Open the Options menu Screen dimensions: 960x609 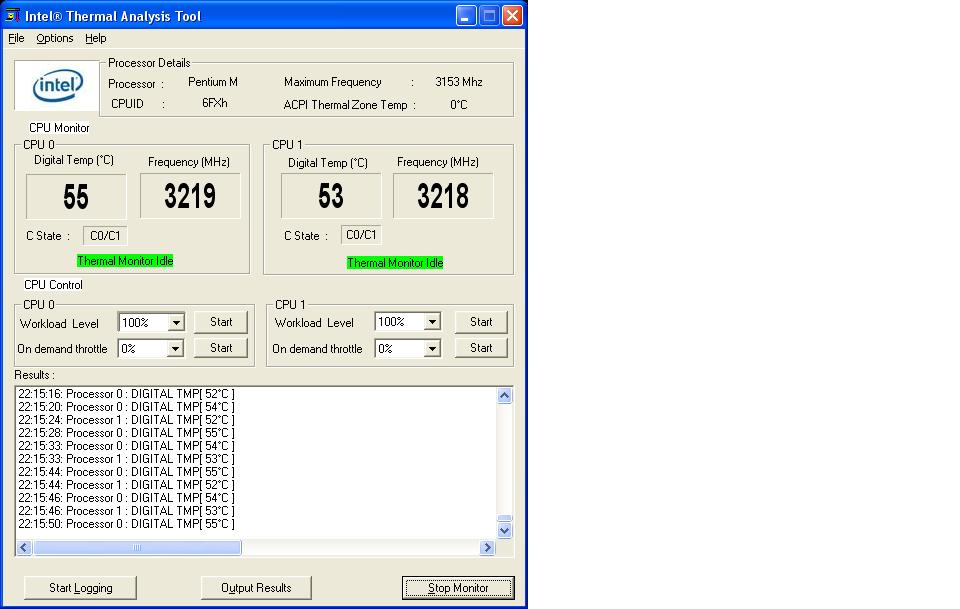coord(54,38)
